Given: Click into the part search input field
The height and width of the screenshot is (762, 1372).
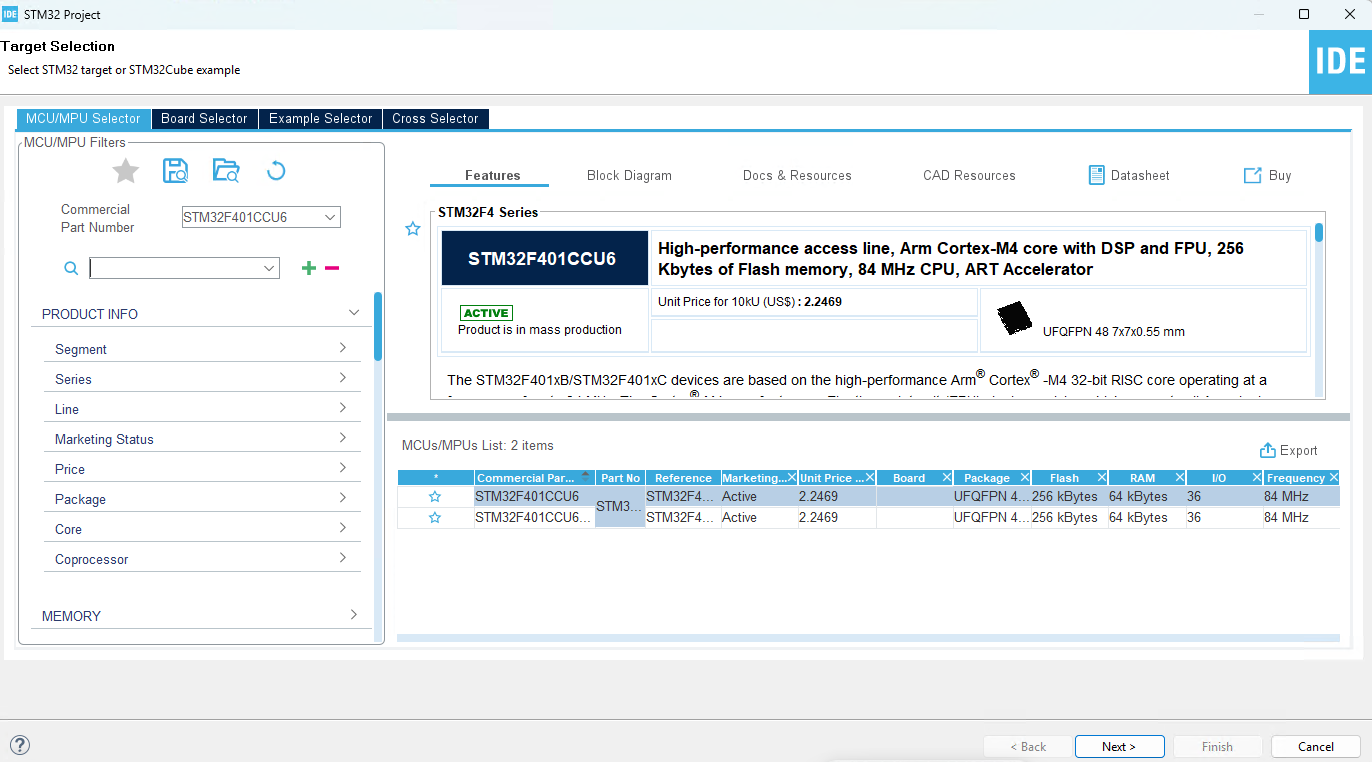Looking at the screenshot, I should [175, 268].
